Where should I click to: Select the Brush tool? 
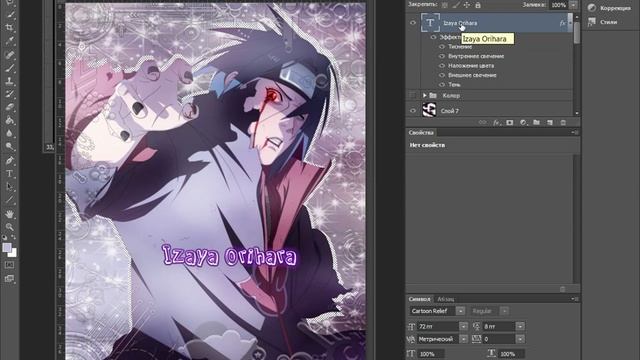(9, 68)
